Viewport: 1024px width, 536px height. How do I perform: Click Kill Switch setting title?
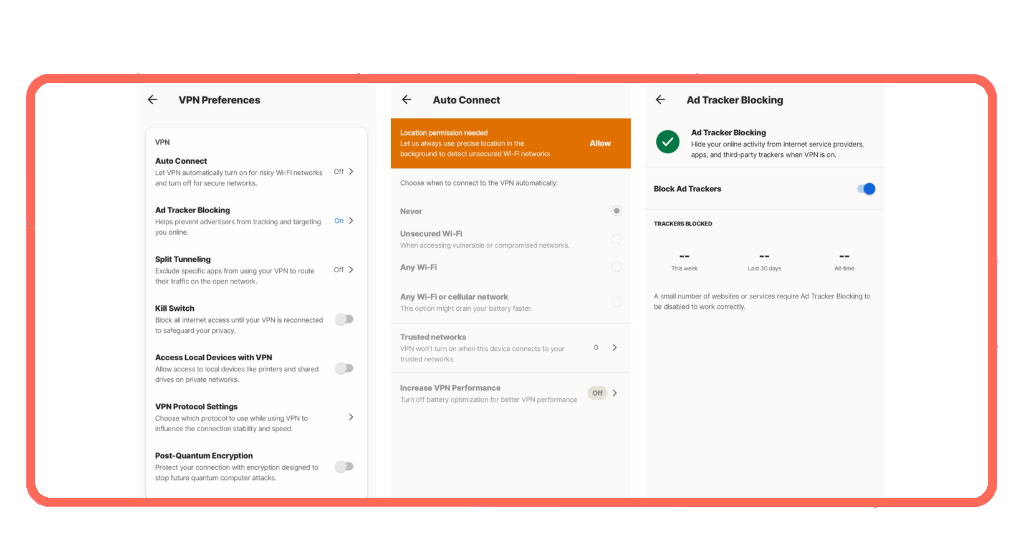tap(174, 308)
